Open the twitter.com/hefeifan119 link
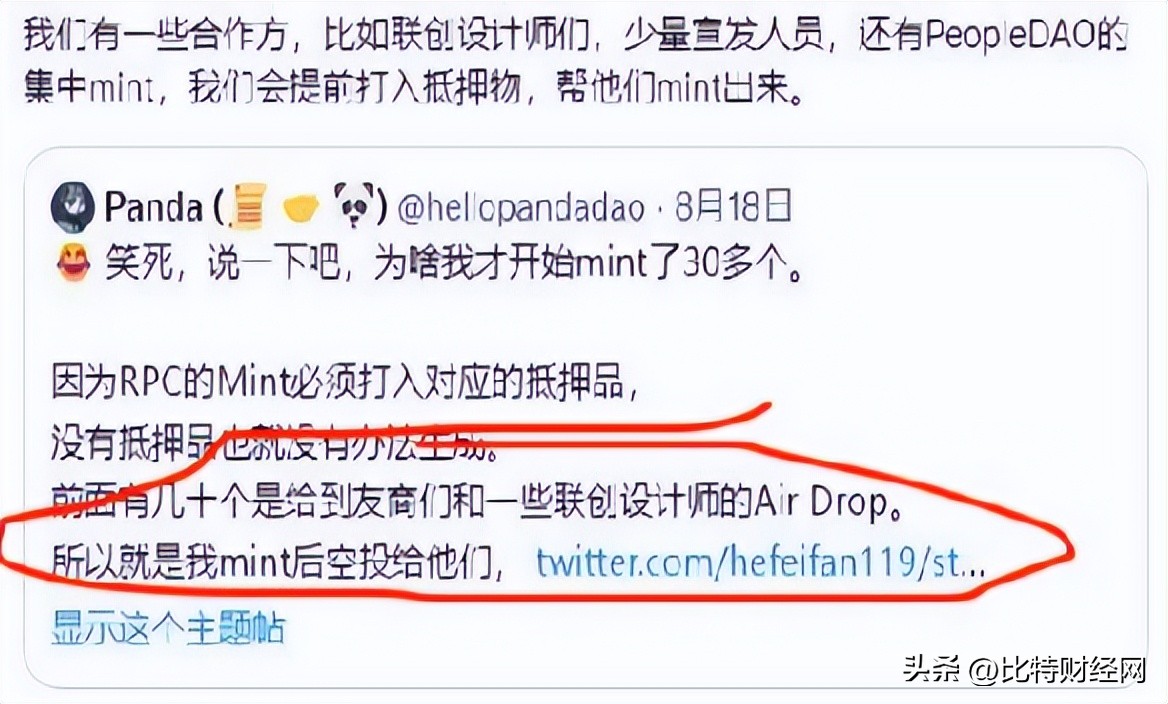Image resolution: width=1168 pixels, height=704 pixels. [761, 562]
